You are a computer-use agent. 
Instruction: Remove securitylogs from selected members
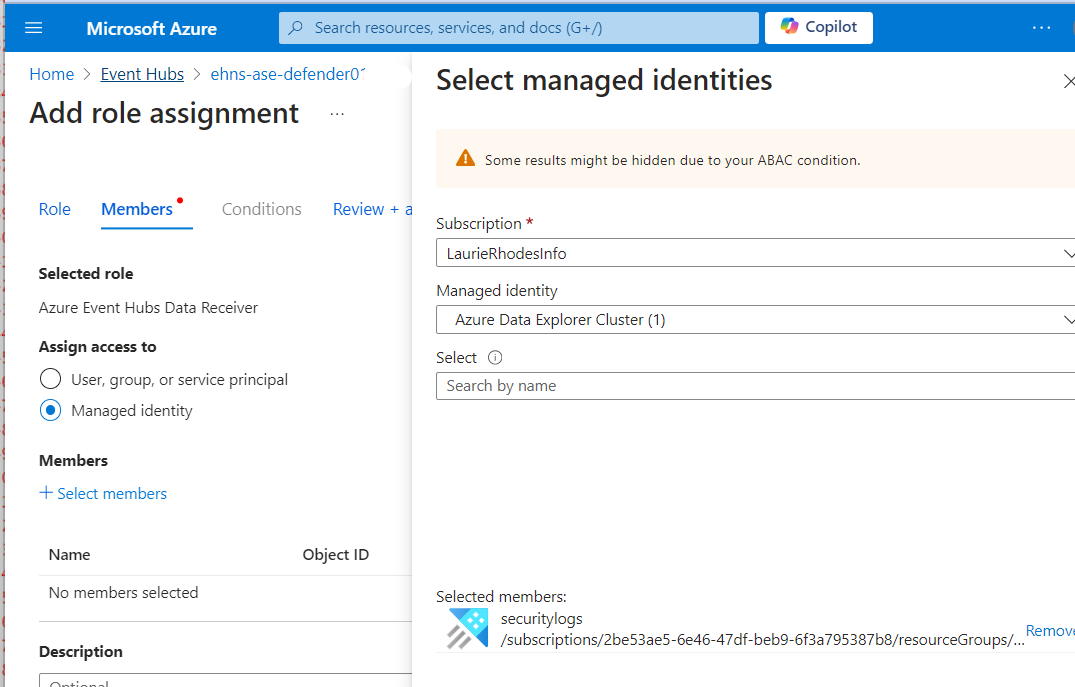[x=1050, y=631]
